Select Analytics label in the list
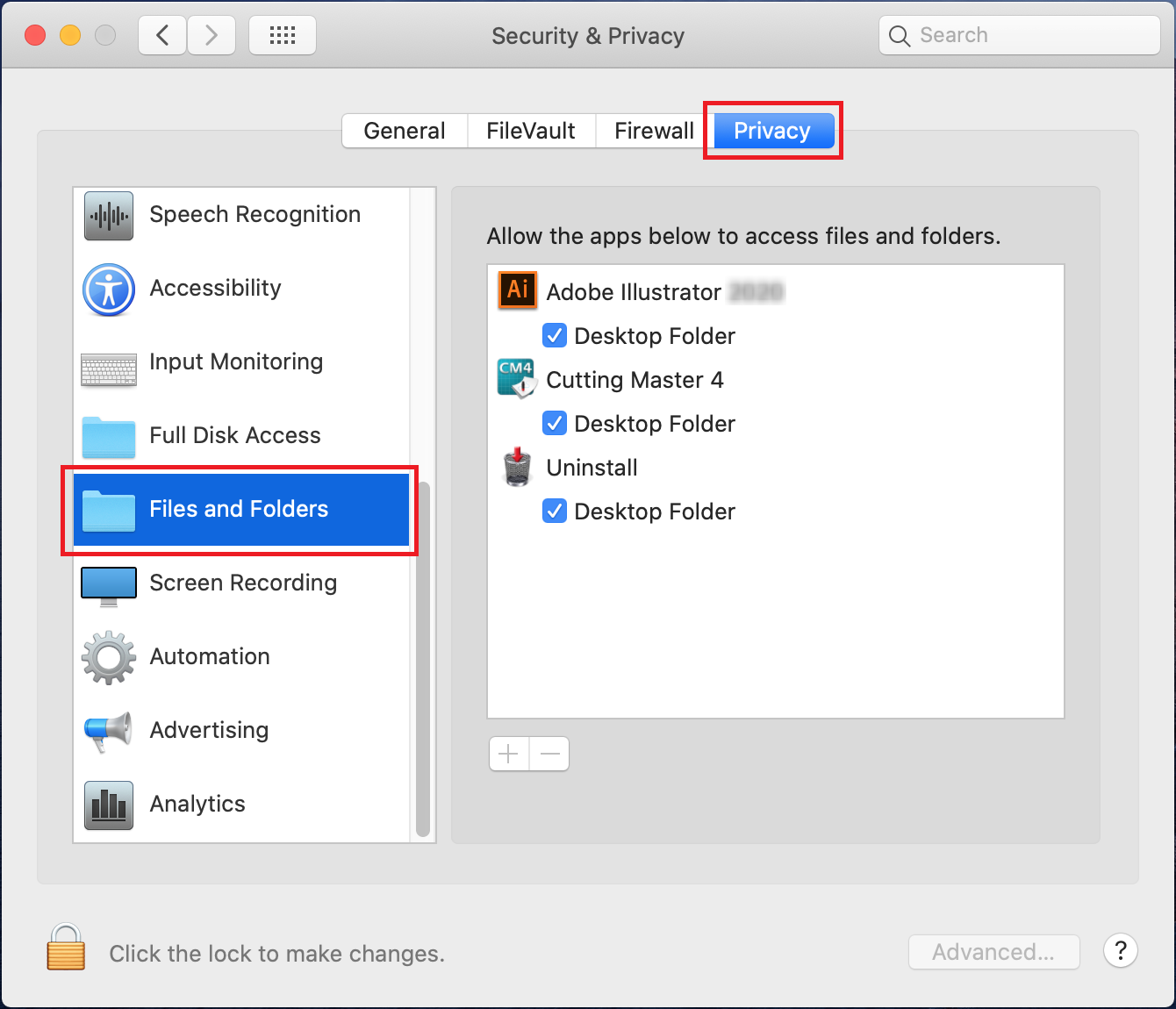The width and height of the screenshot is (1176, 1009). (197, 804)
